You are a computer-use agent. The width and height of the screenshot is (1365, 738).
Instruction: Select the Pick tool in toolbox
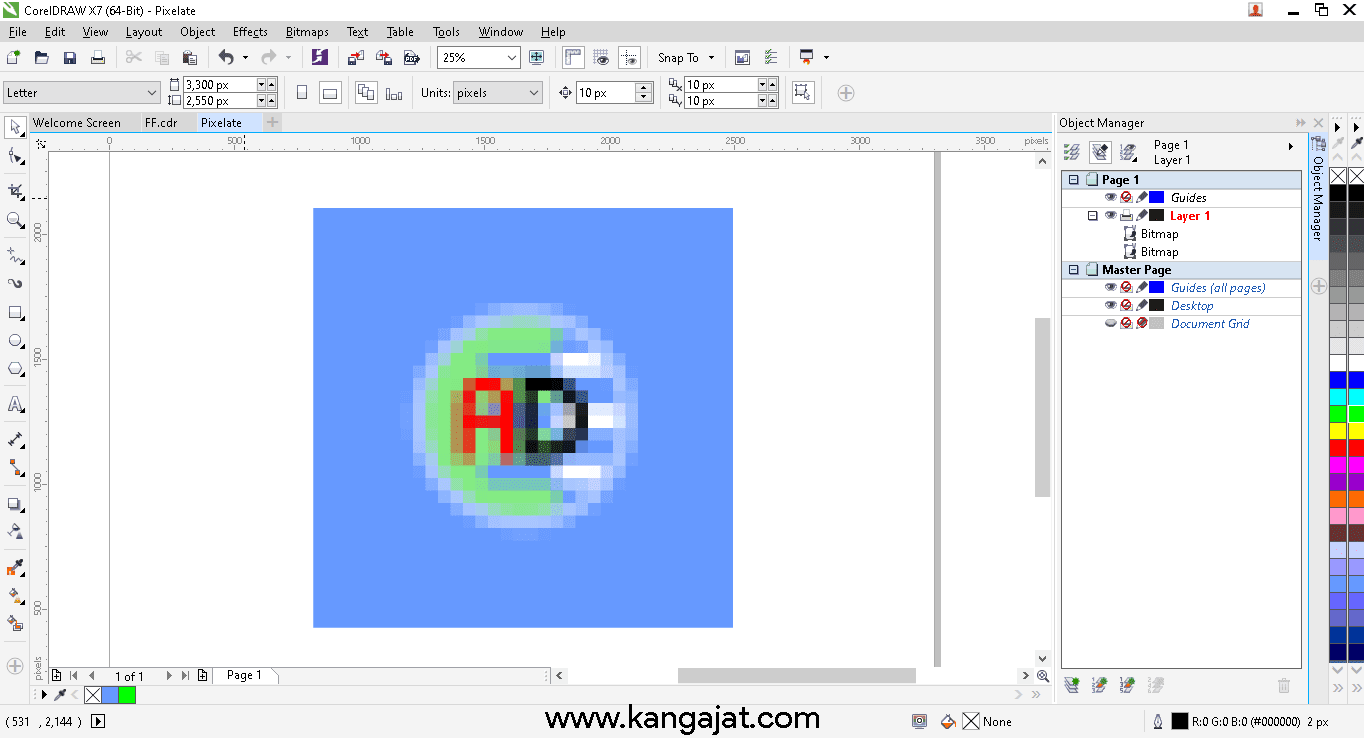(x=15, y=128)
